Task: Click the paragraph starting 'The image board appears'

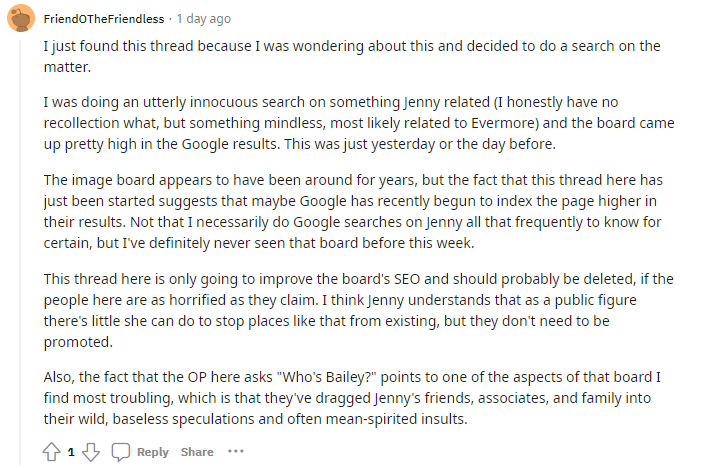Action: pyautogui.click(x=350, y=208)
